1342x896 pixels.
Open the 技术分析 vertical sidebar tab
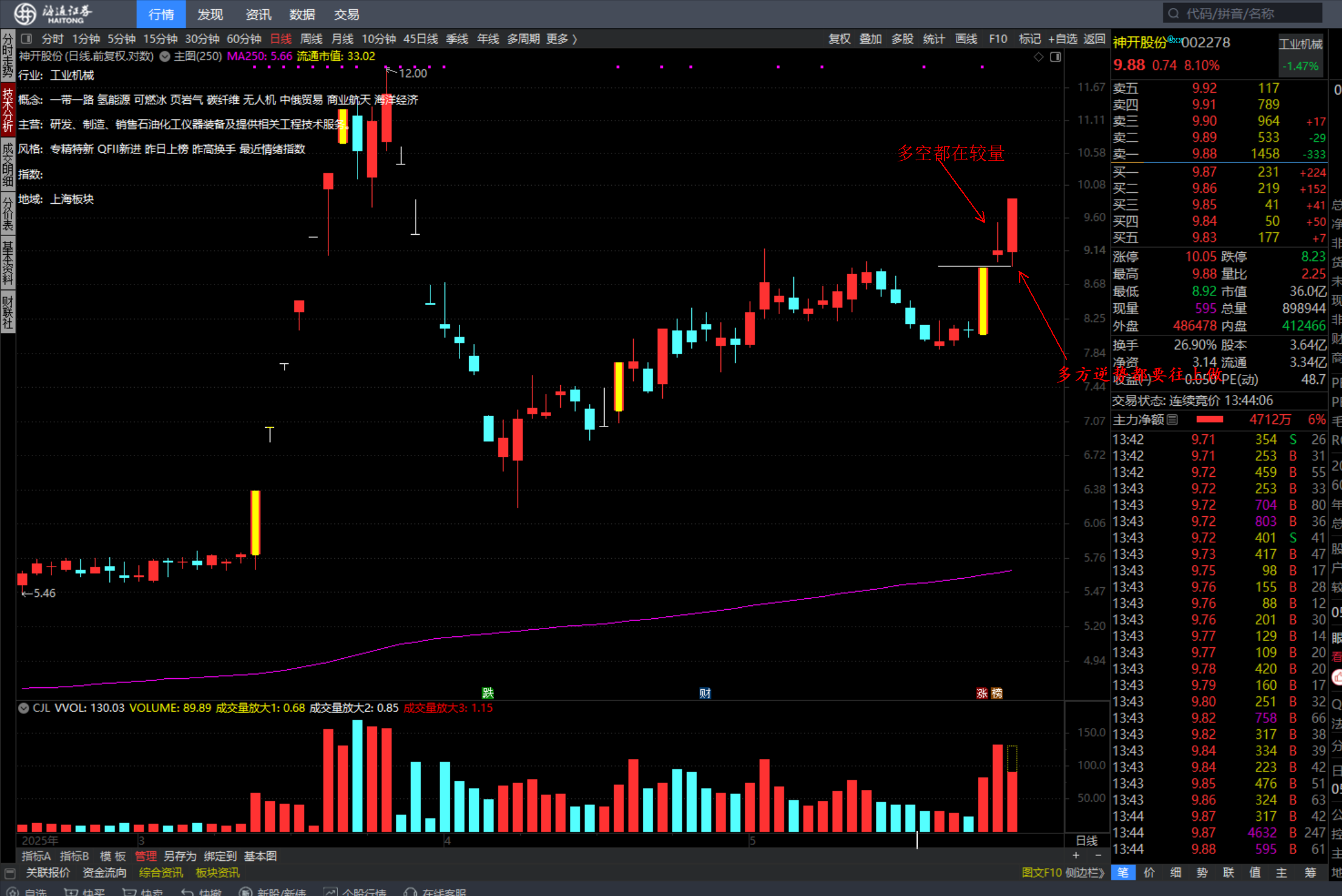[x=8, y=109]
